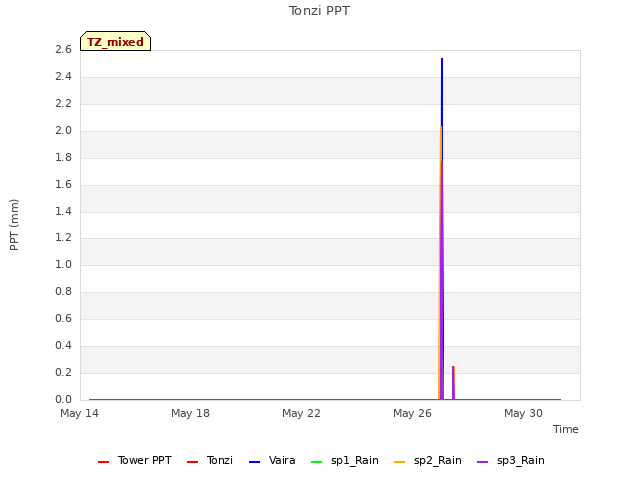Click the 0.0 y-axis tick label
This screenshot has width=640, height=480.
[63, 399]
